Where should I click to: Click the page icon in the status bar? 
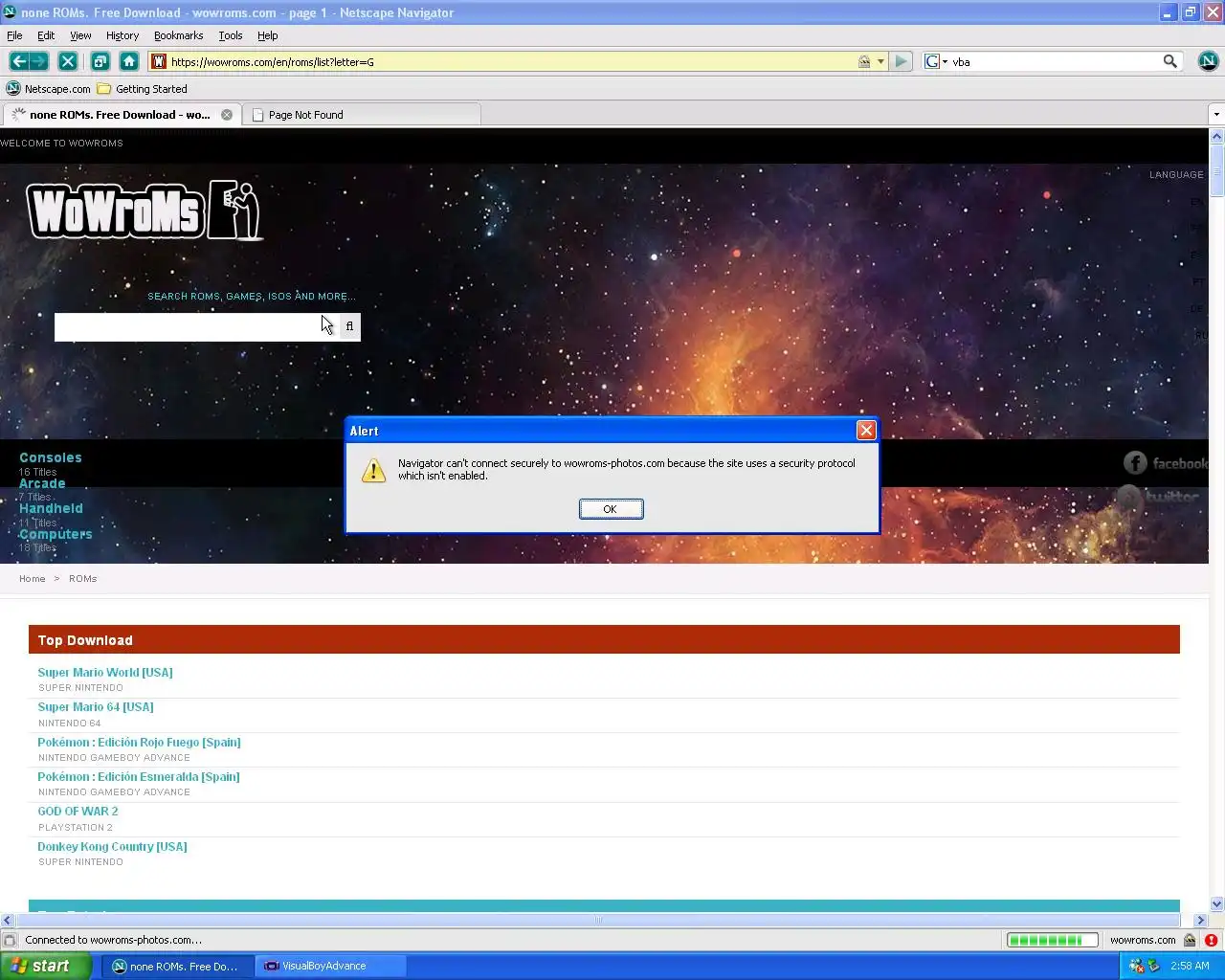[10, 940]
